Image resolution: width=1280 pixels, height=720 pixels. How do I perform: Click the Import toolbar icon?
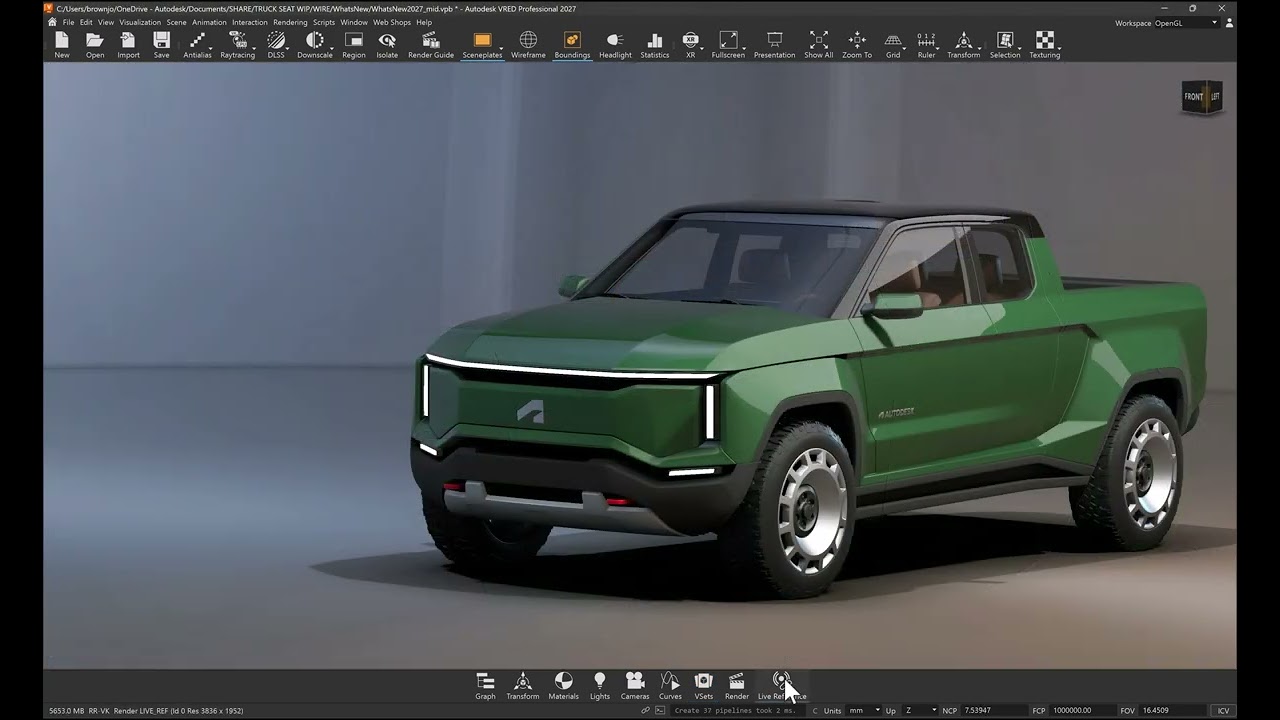pos(128,44)
